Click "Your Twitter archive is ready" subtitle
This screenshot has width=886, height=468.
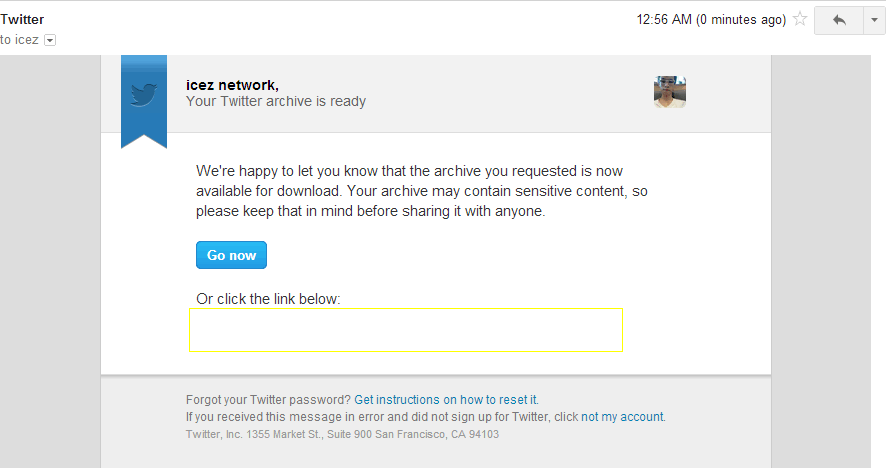276,101
